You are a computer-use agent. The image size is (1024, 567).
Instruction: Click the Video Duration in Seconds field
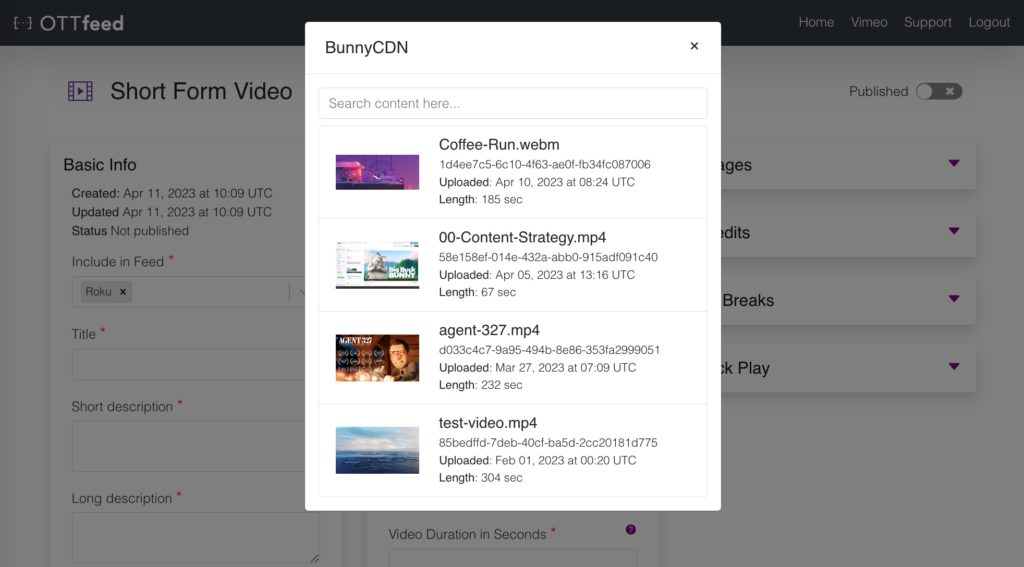pos(513,558)
